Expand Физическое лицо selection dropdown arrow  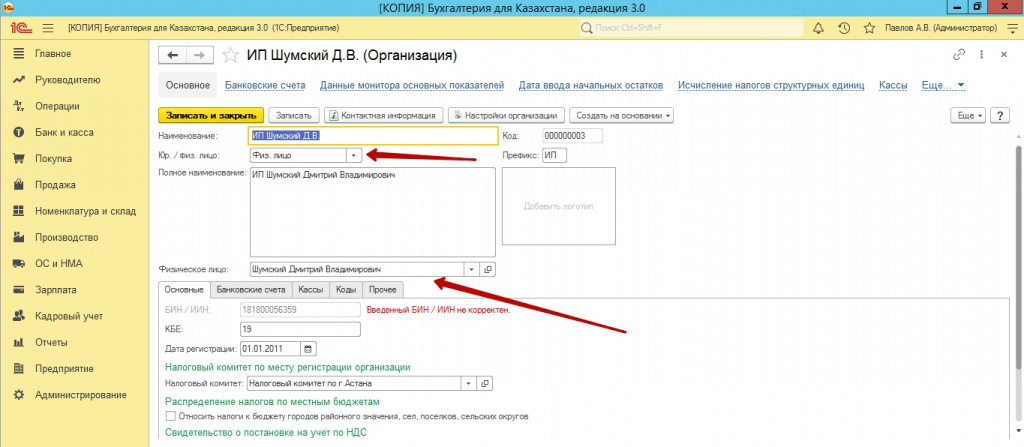tap(472, 269)
